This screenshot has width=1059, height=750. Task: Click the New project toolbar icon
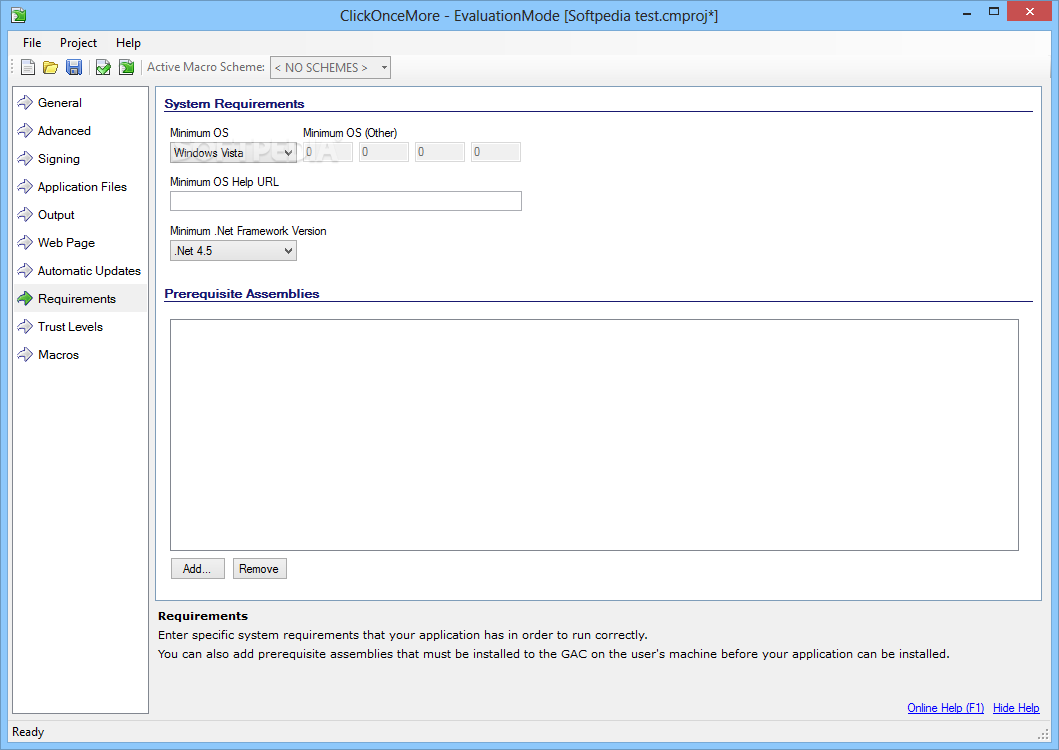[x=28, y=67]
